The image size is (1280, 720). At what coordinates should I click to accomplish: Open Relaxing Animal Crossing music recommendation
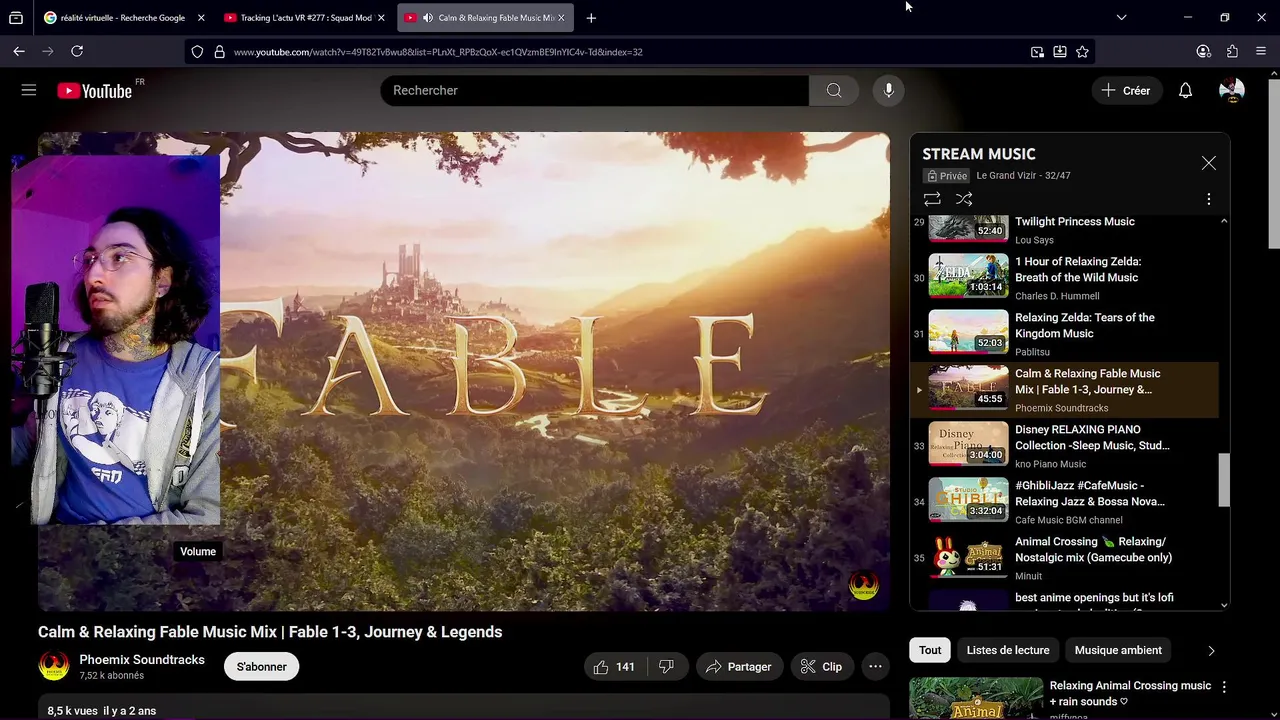pyautogui.click(x=1130, y=693)
